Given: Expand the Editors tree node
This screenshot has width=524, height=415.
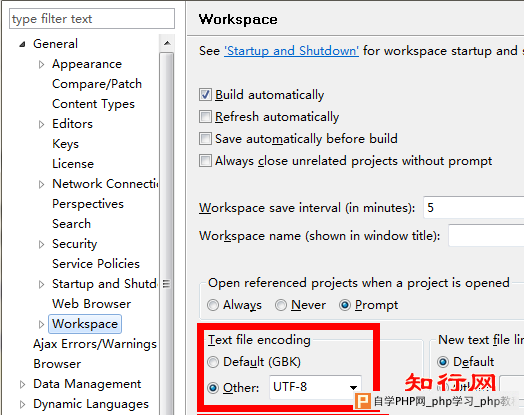Looking at the screenshot, I should click(x=41, y=124).
